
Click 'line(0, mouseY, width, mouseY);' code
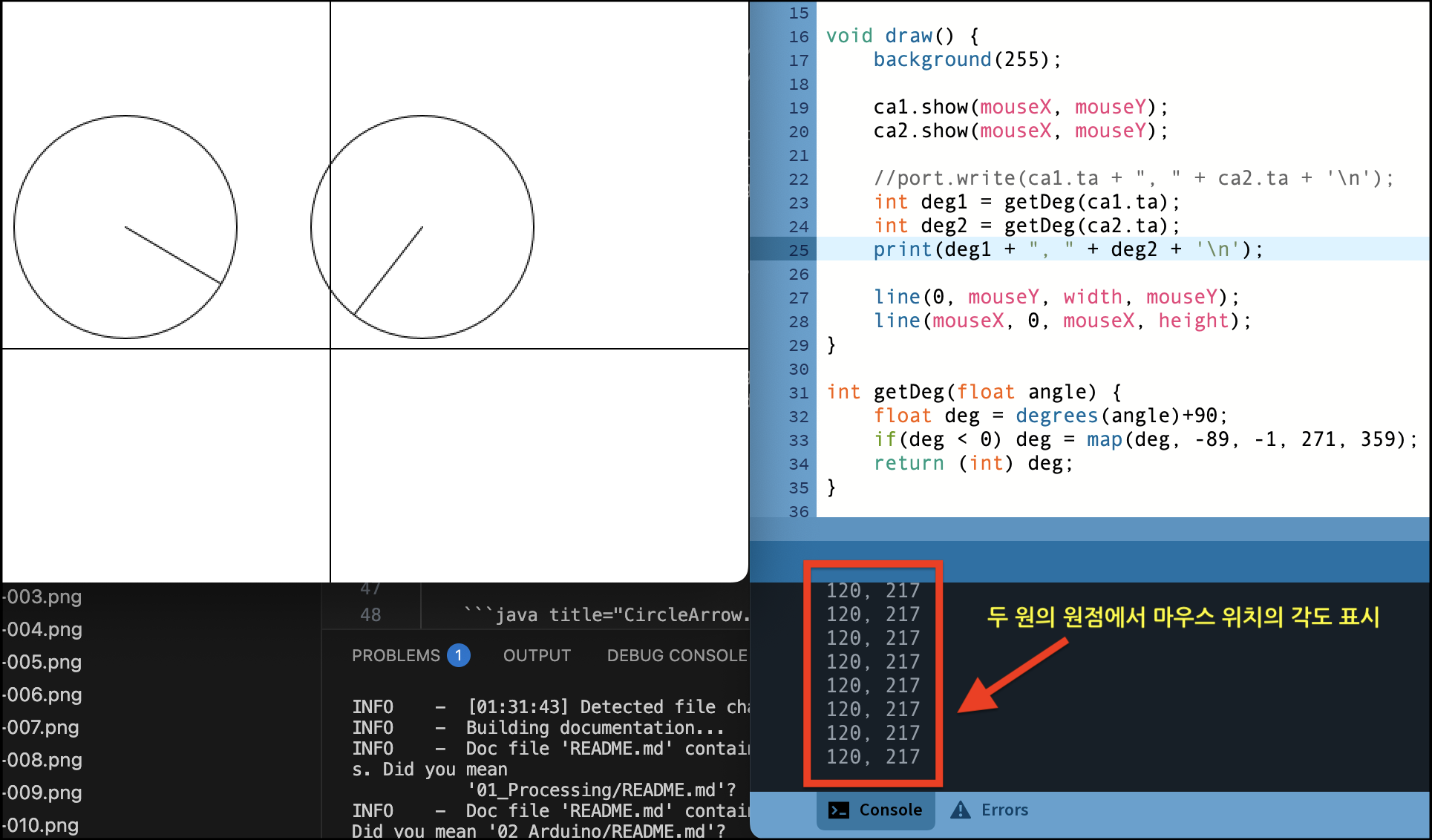[x=1056, y=297]
